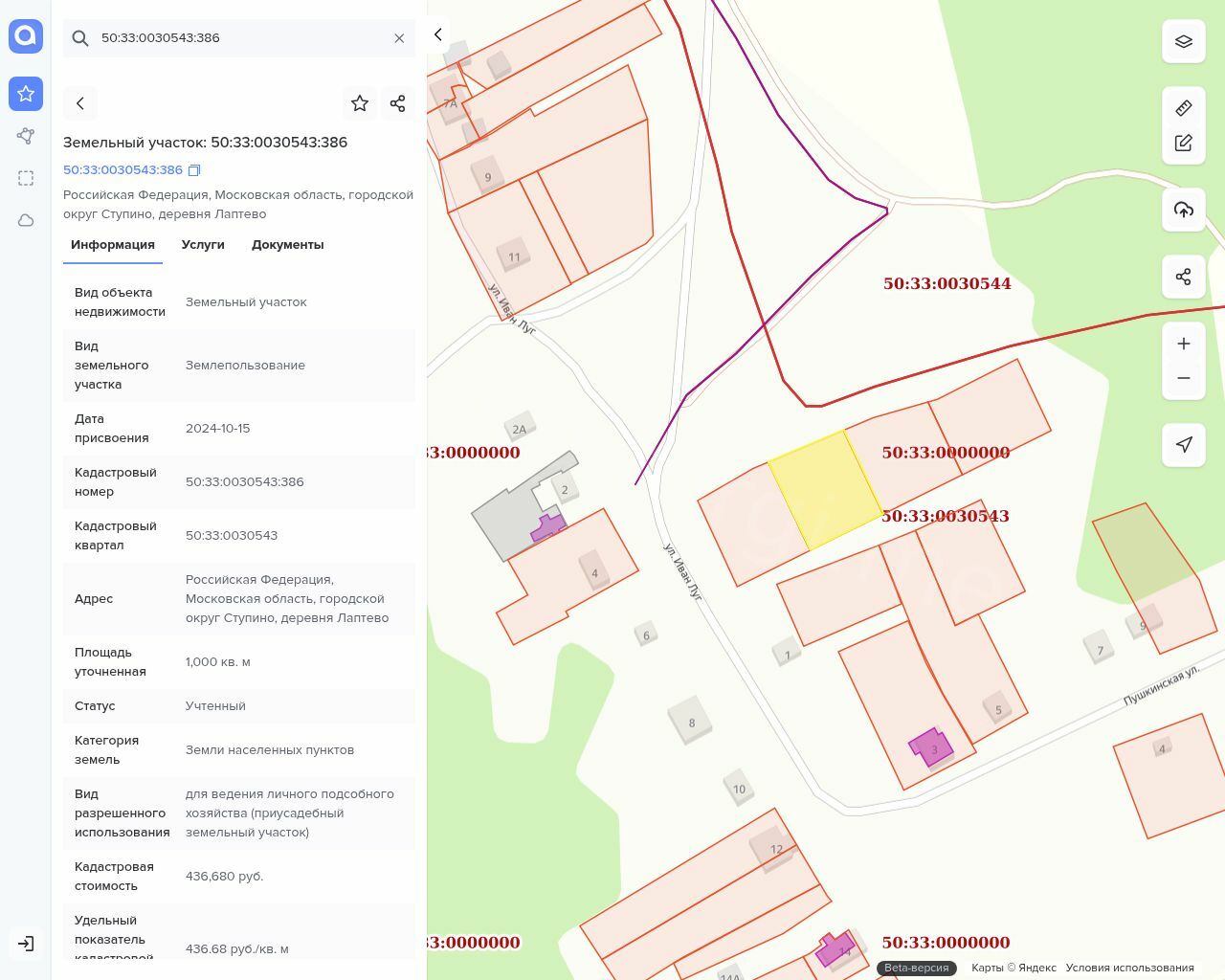Open the map layers panel
1225x980 pixels.
[x=1183, y=41]
